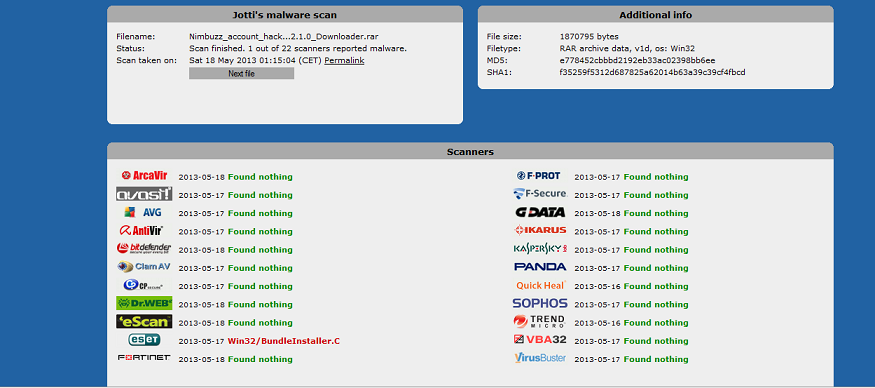The width and height of the screenshot is (875, 388).
Task: Click the ESET scanner logo
Action: coord(144,339)
